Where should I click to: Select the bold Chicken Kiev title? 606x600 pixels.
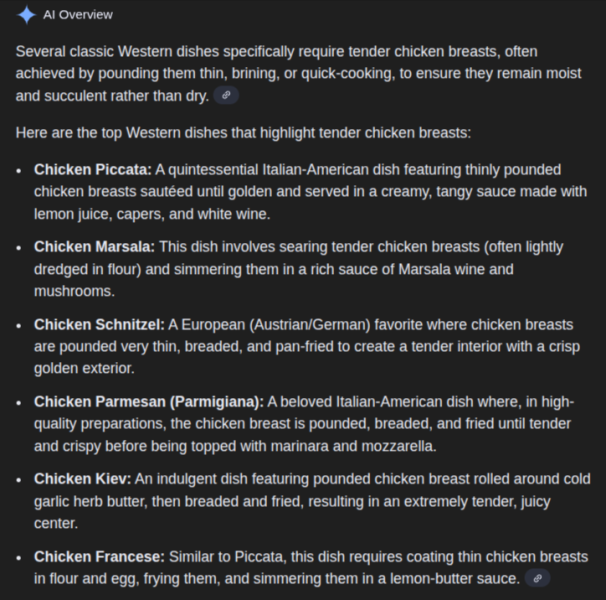pos(83,479)
